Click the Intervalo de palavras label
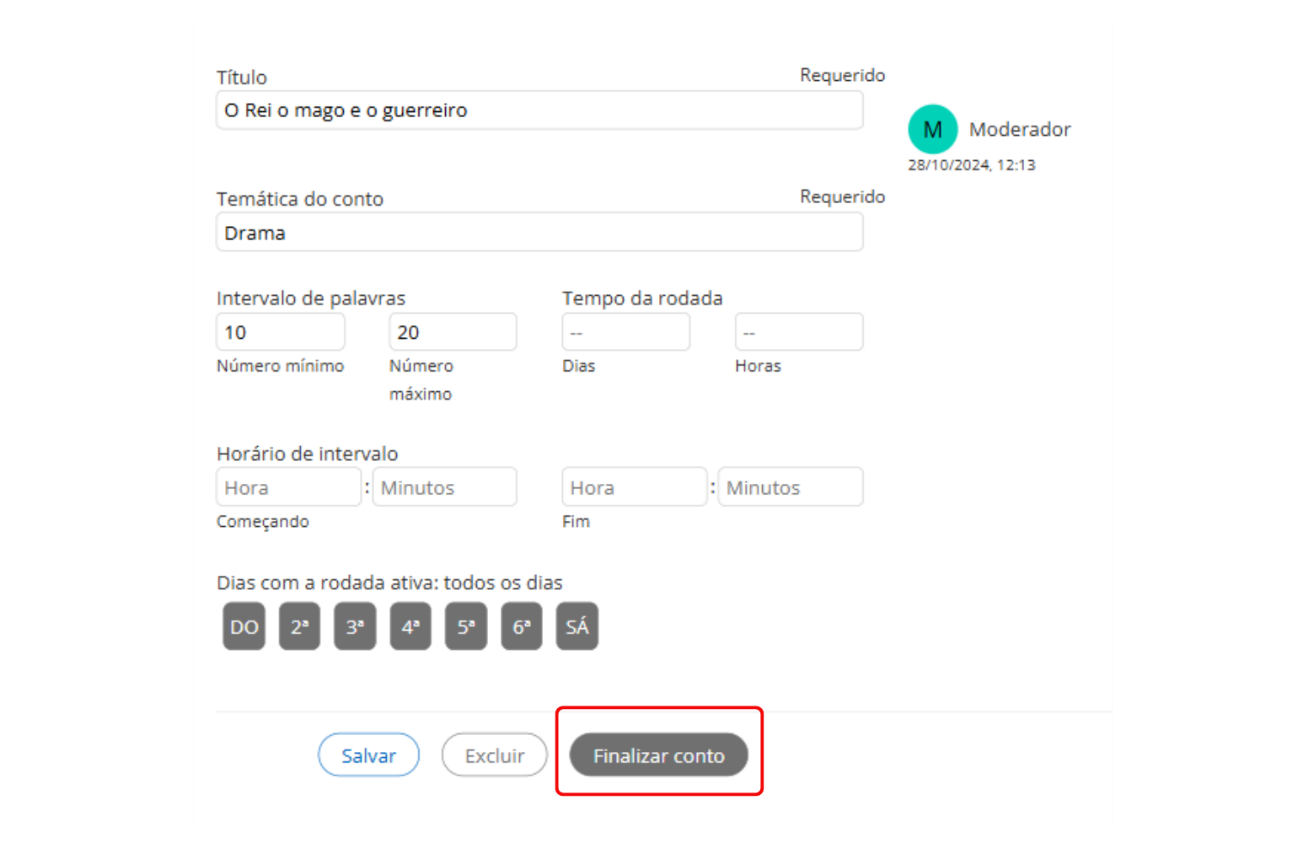The width and height of the screenshot is (1298, 843). tap(311, 298)
